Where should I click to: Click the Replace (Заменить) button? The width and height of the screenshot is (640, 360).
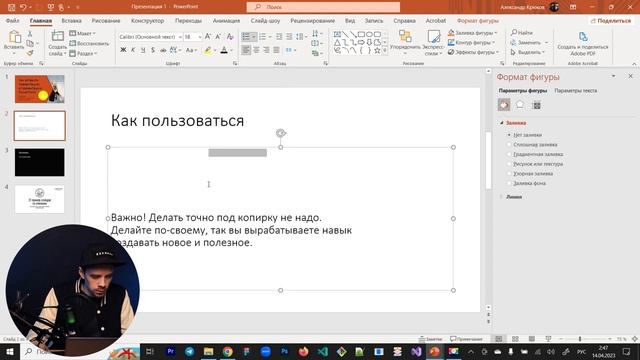[x=526, y=42]
